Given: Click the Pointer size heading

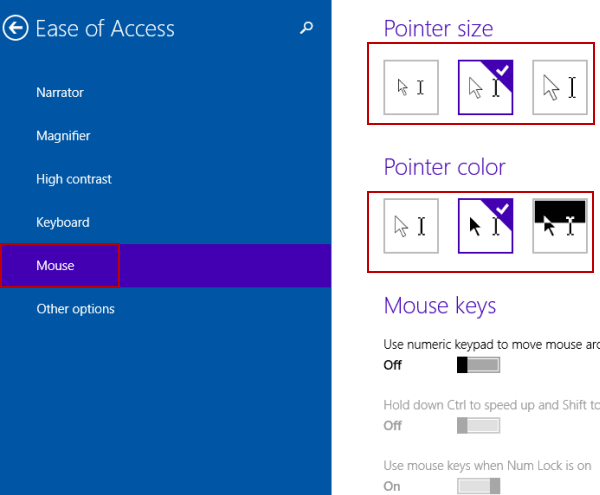Looking at the screenshot, I should [x=439, y=28].
